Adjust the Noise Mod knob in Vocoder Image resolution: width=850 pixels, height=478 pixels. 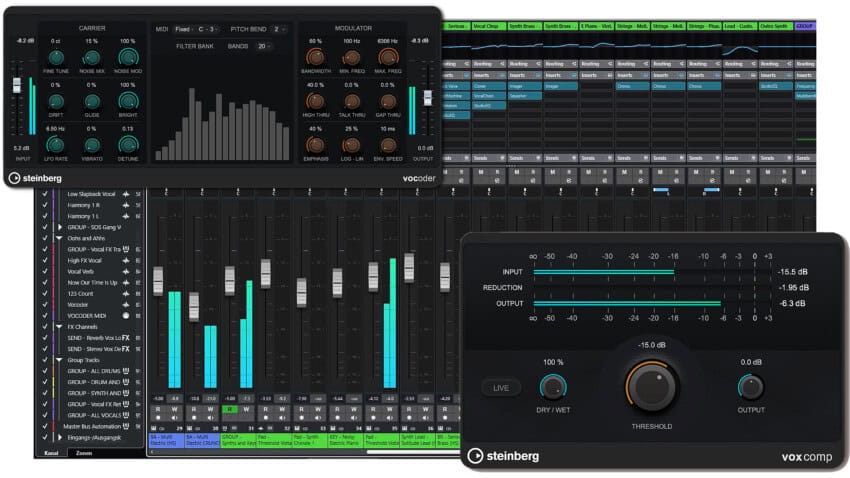128,57
